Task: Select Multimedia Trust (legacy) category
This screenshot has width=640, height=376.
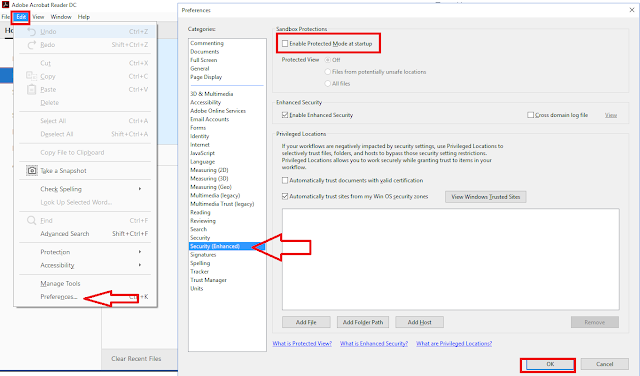Action: (222, 204)
